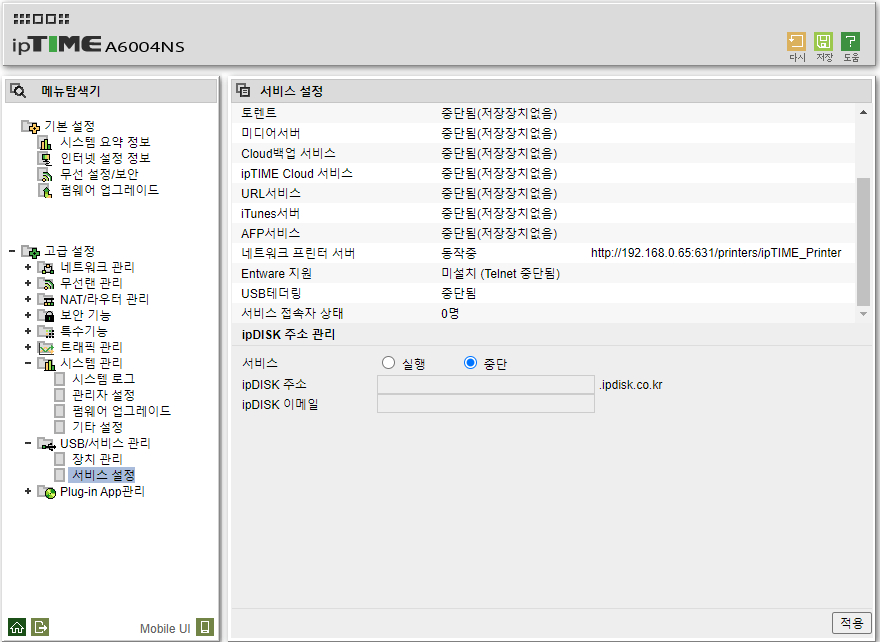Image resolution: width=880 pixels, height=642 pixels.
Task: Open the 도움 (help) question mark icon
Action: [x=850, y=42]
